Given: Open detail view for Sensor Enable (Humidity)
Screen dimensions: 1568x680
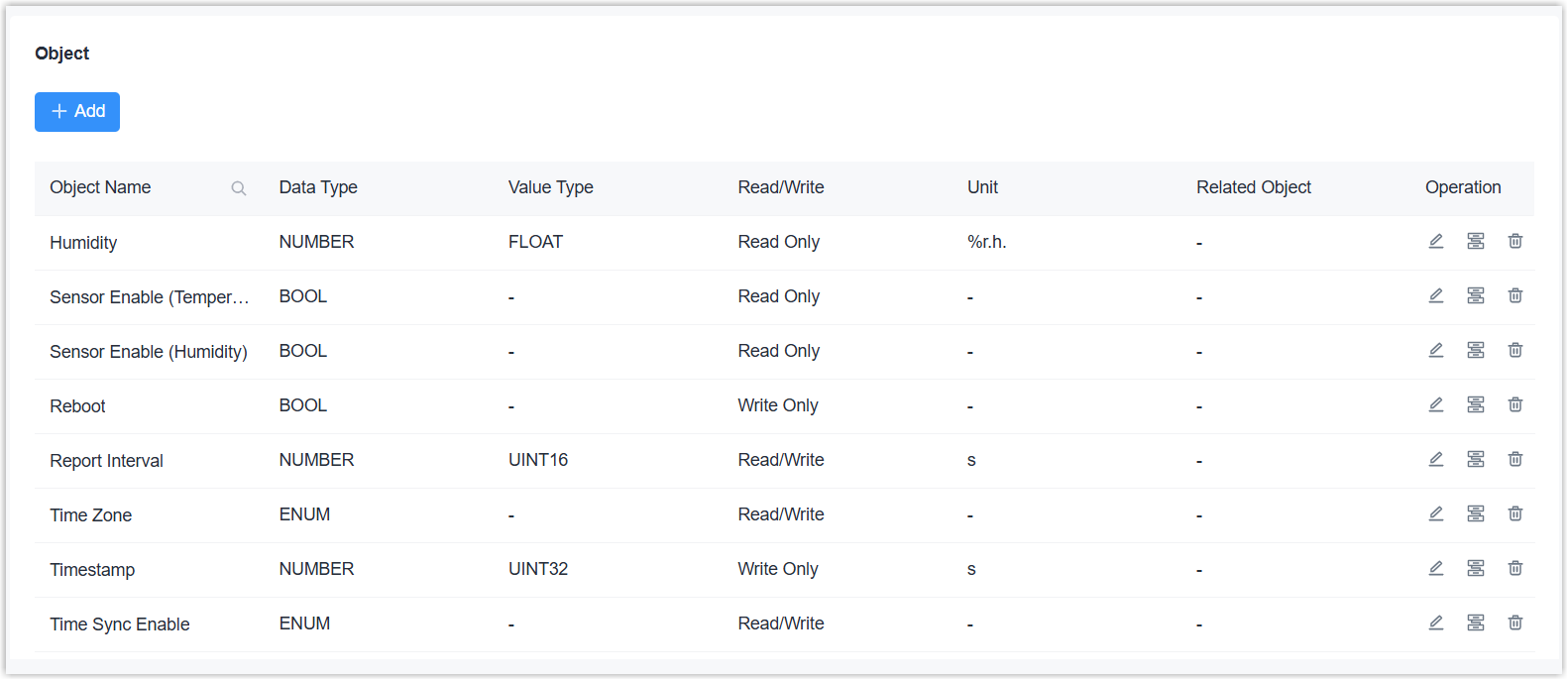Looking at the screenshot, I should click(1475, 351).
